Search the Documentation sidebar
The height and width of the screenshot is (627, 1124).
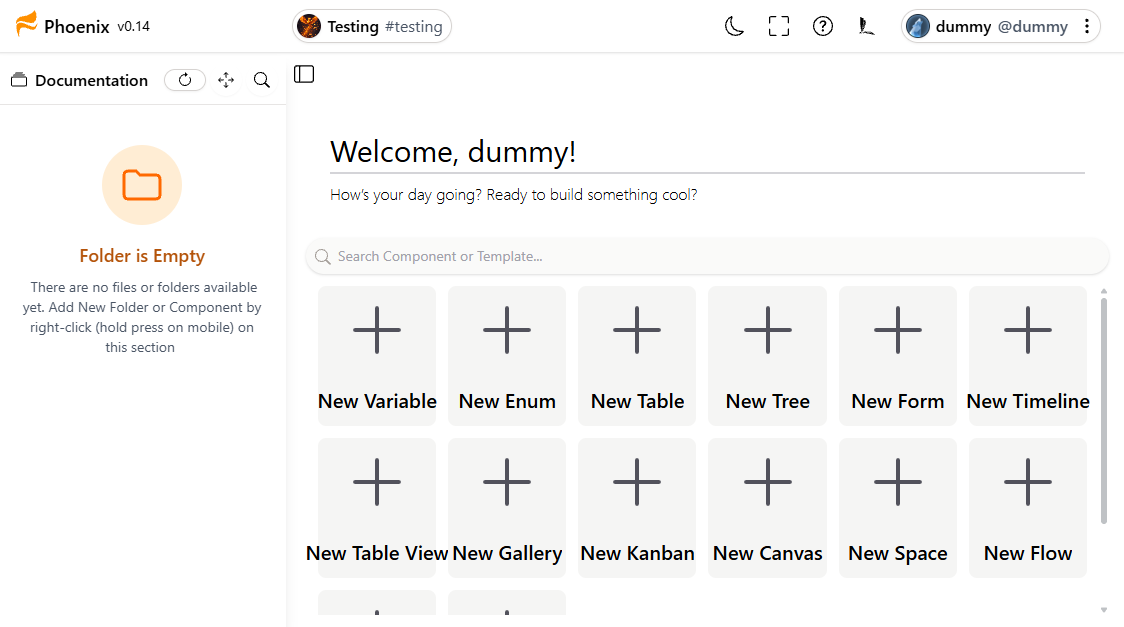coord(262,80)
